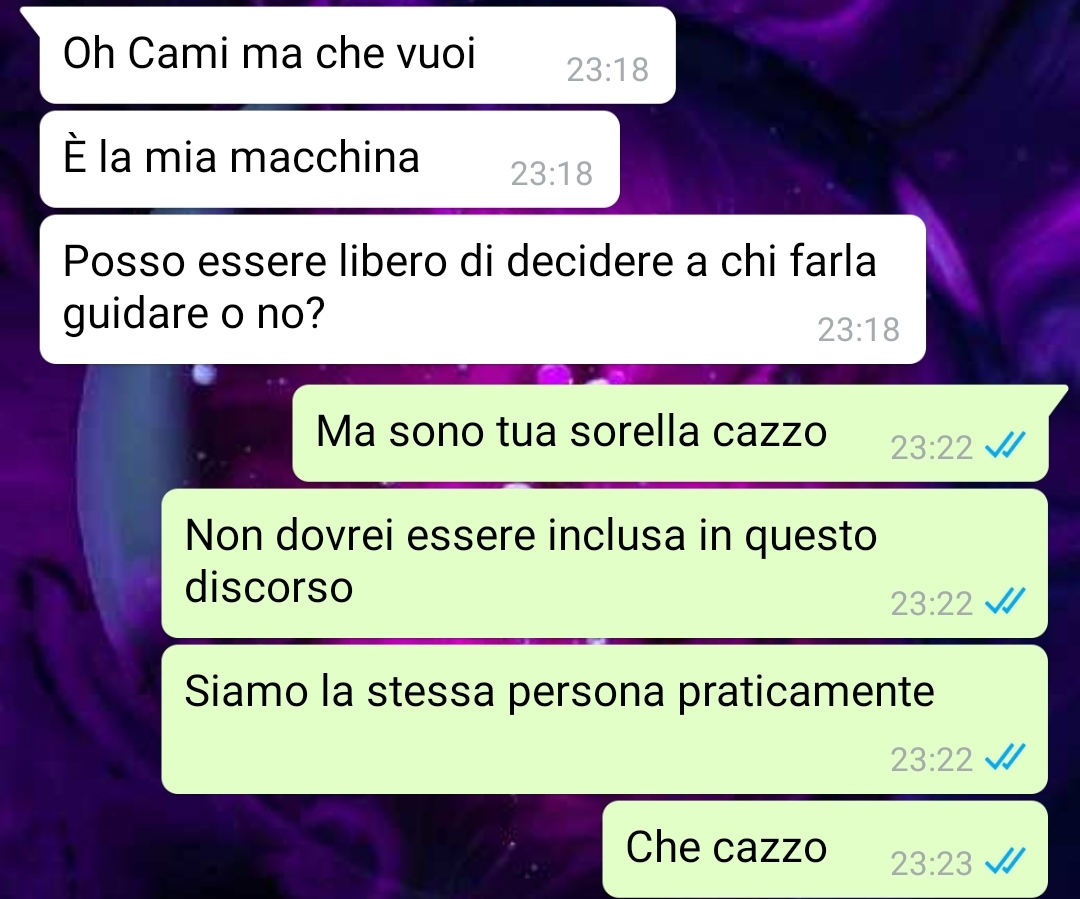The height and width of the screenshot is (899, 1080).
Task: Tap the 23:18 timestamp on 'Oh Cami ma che vuoi'
Action: (608, 70)
